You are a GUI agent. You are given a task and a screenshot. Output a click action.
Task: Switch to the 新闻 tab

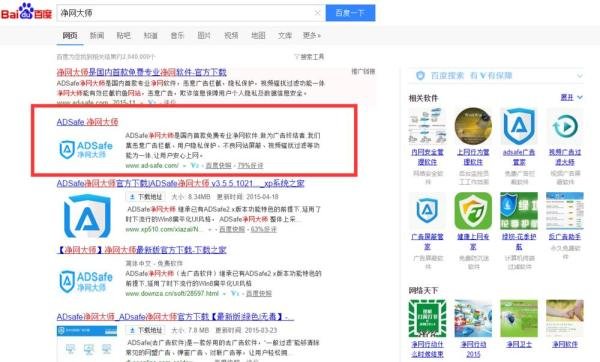(97, 36)
